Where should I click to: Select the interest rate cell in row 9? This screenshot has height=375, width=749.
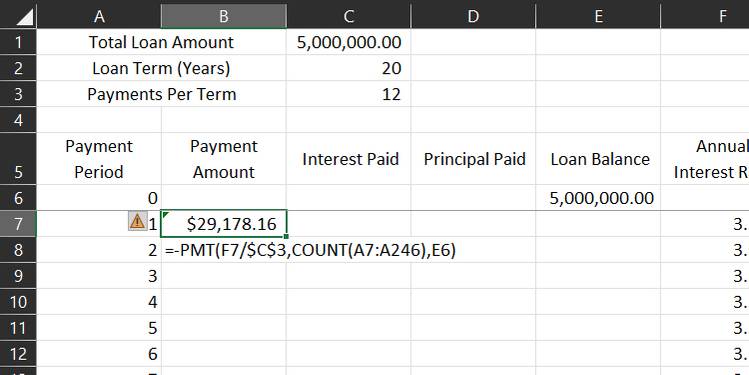point(705,276)
